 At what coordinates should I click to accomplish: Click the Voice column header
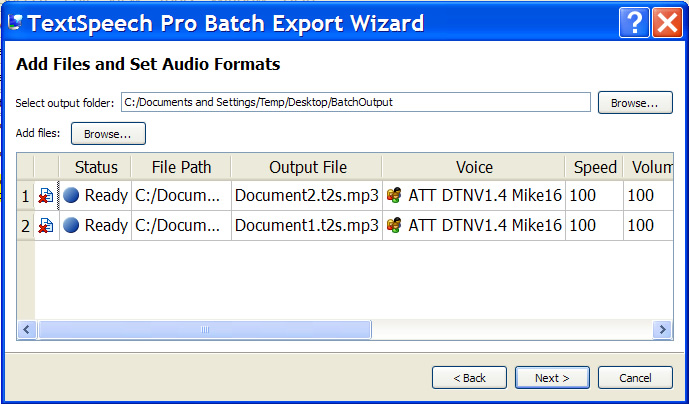(474, 167)
